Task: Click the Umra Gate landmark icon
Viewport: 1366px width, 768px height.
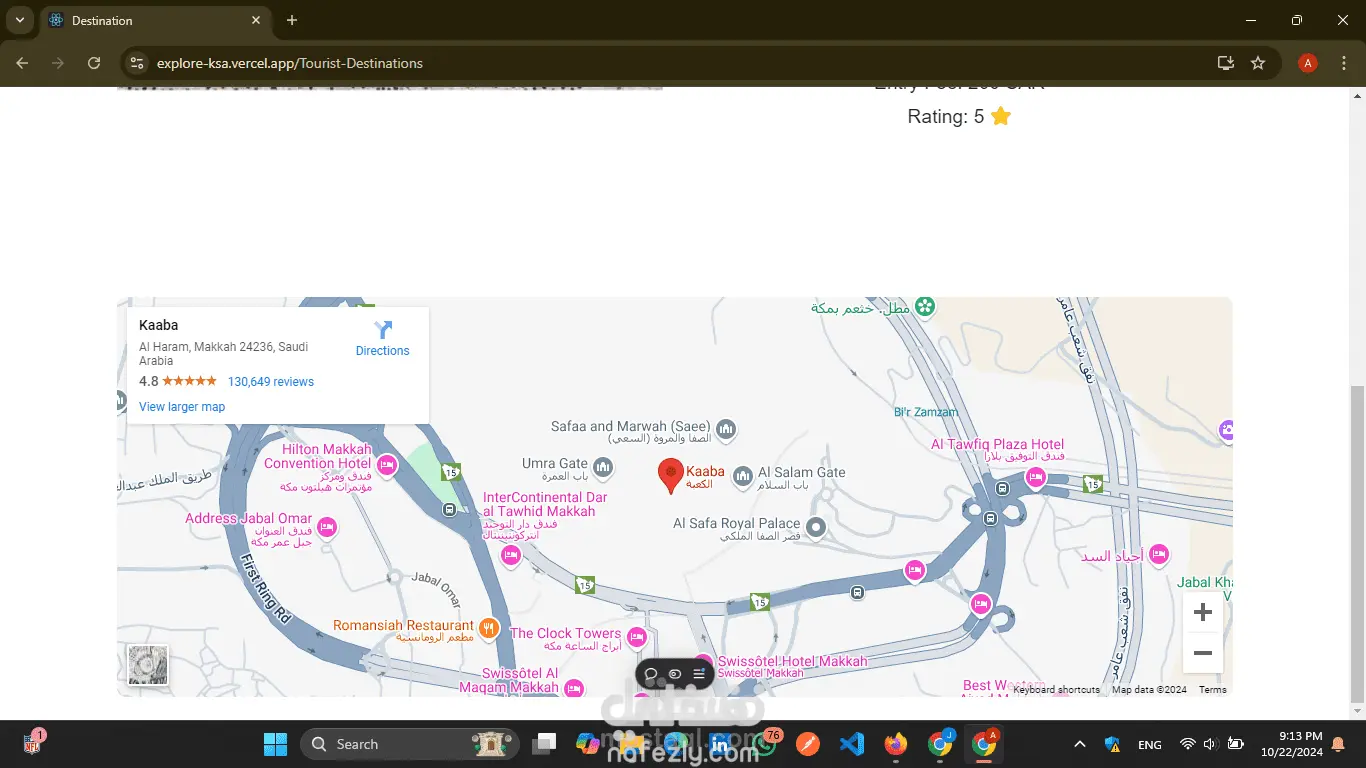Action: pyautogui.click(x=603, y=467)
